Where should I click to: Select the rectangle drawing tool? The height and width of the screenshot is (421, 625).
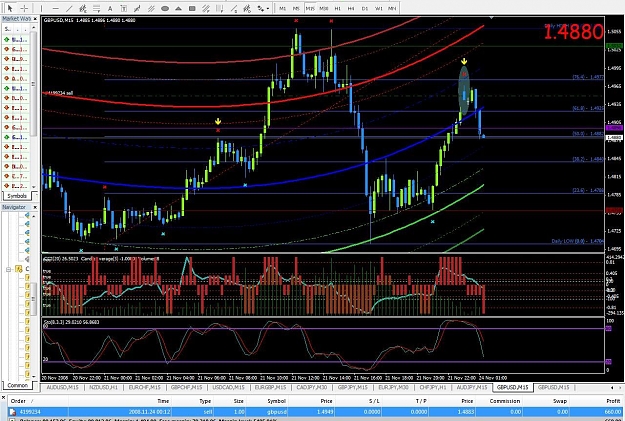click(x=192, y=8)
